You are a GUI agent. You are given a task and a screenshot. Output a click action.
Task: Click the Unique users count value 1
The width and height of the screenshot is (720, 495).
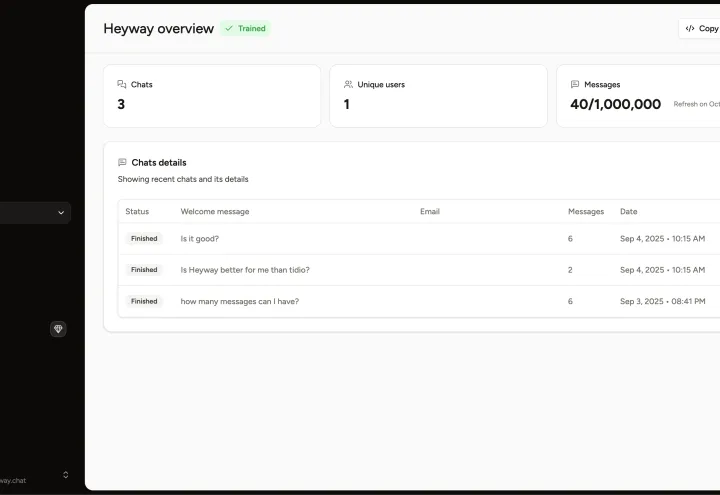point(347,104)
